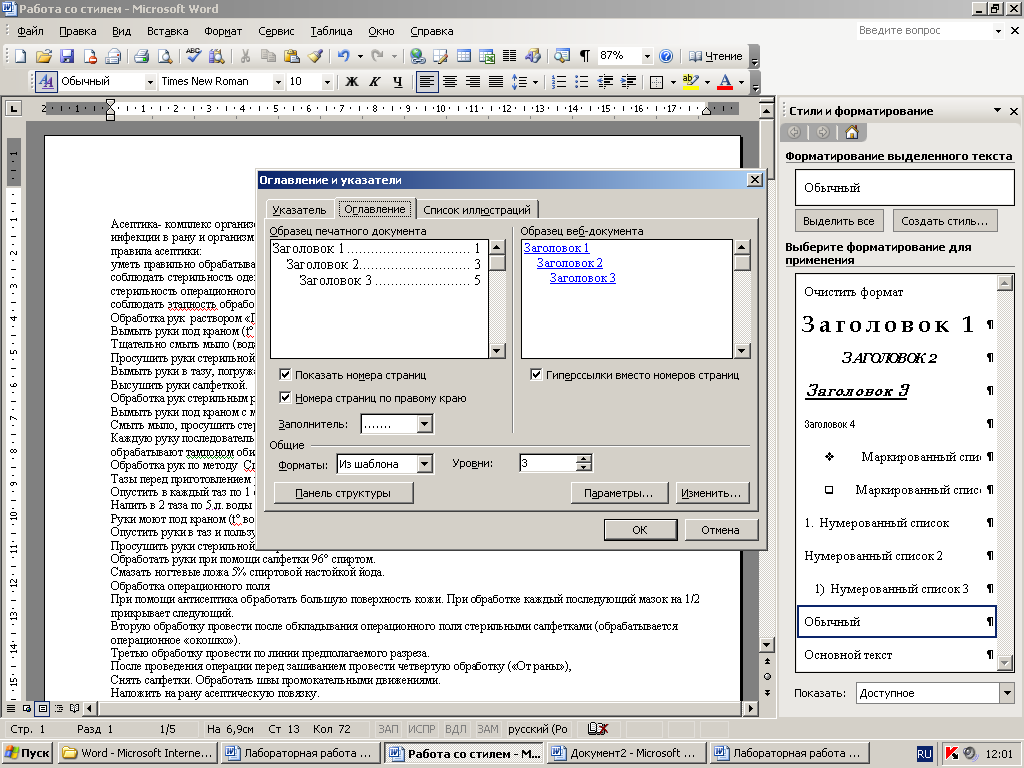Open the Пуск start button
The width and height of the screenshot is (1024, 768).
(x=27, y=753)
